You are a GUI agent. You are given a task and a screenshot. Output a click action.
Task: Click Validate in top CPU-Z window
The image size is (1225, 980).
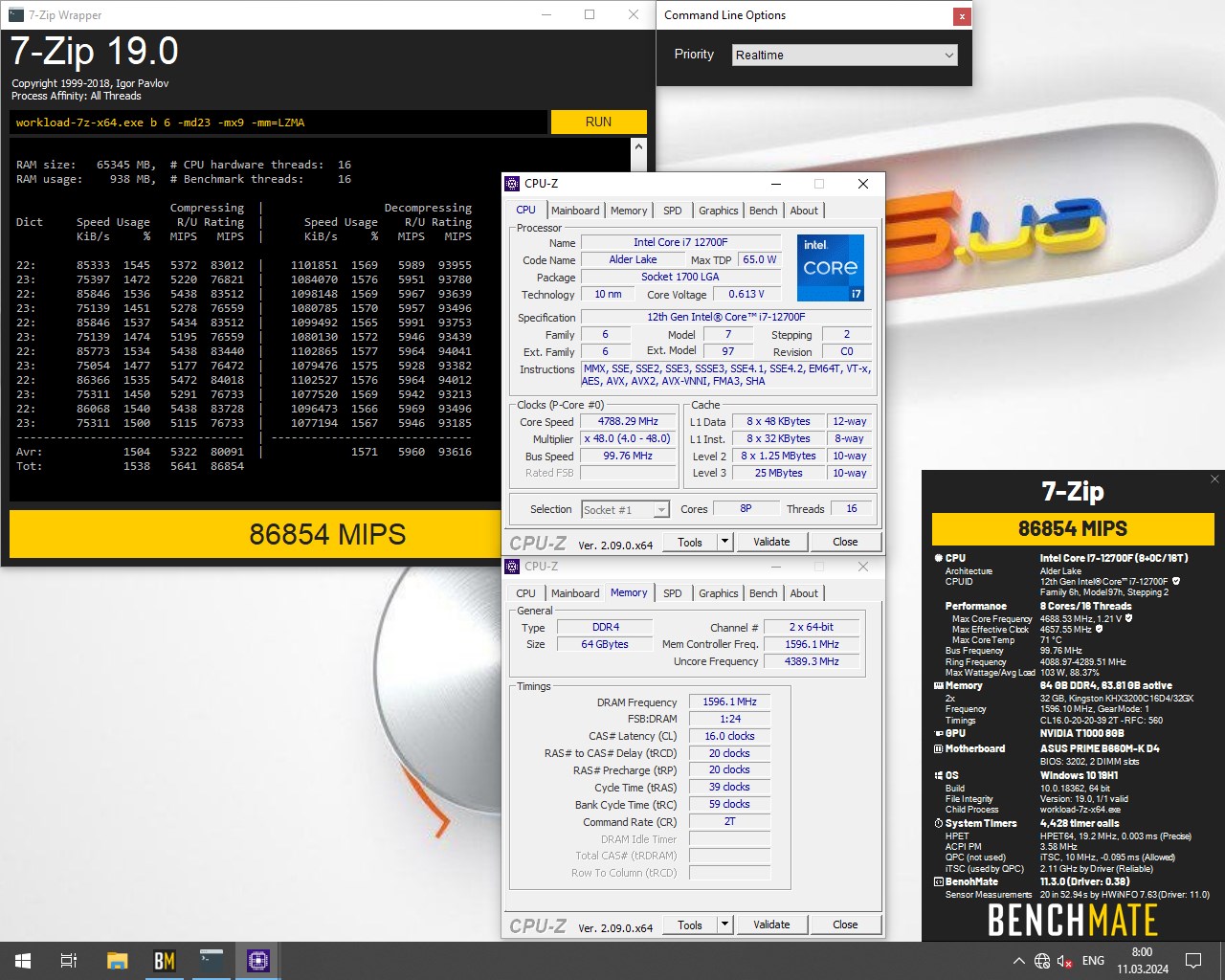click(x=771, y=542)
